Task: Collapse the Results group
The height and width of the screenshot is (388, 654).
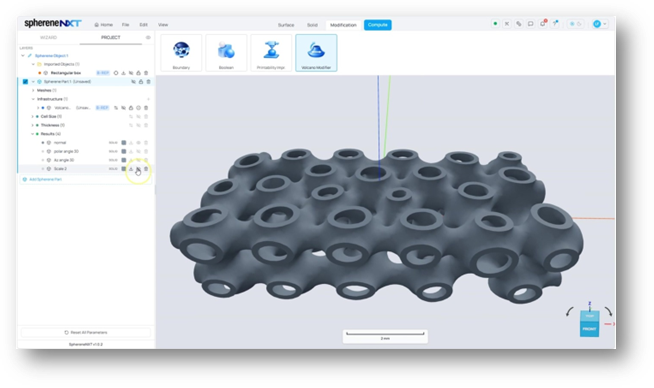Action: 33,134
